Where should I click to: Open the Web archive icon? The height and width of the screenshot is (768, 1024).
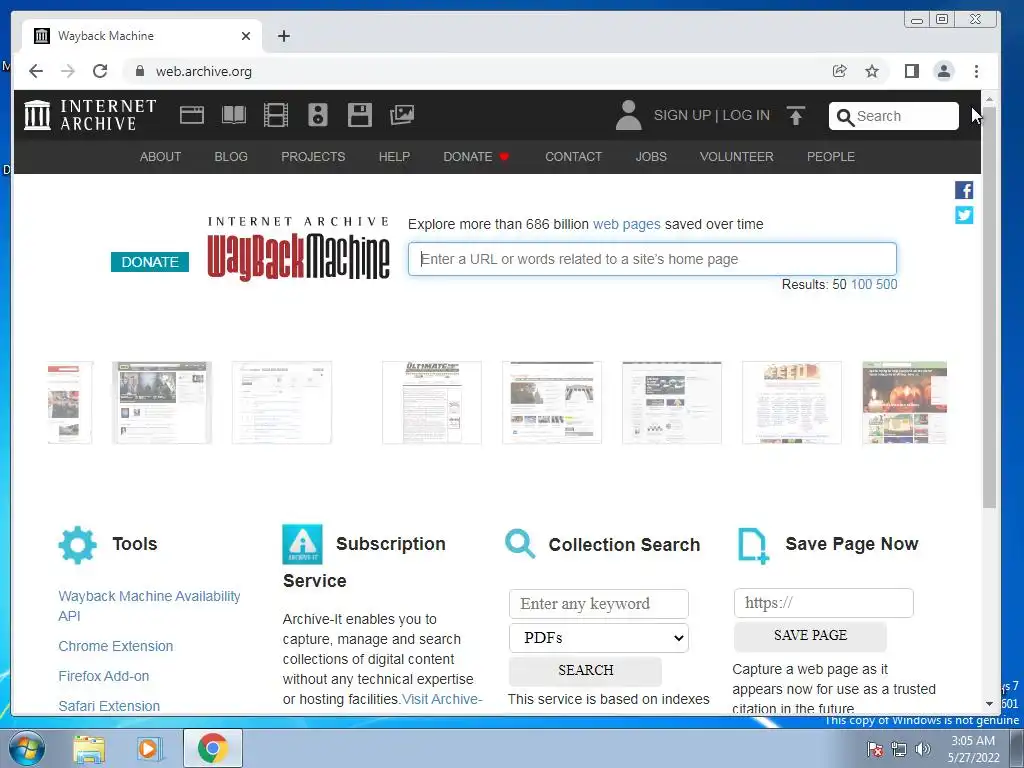[191, 115]
